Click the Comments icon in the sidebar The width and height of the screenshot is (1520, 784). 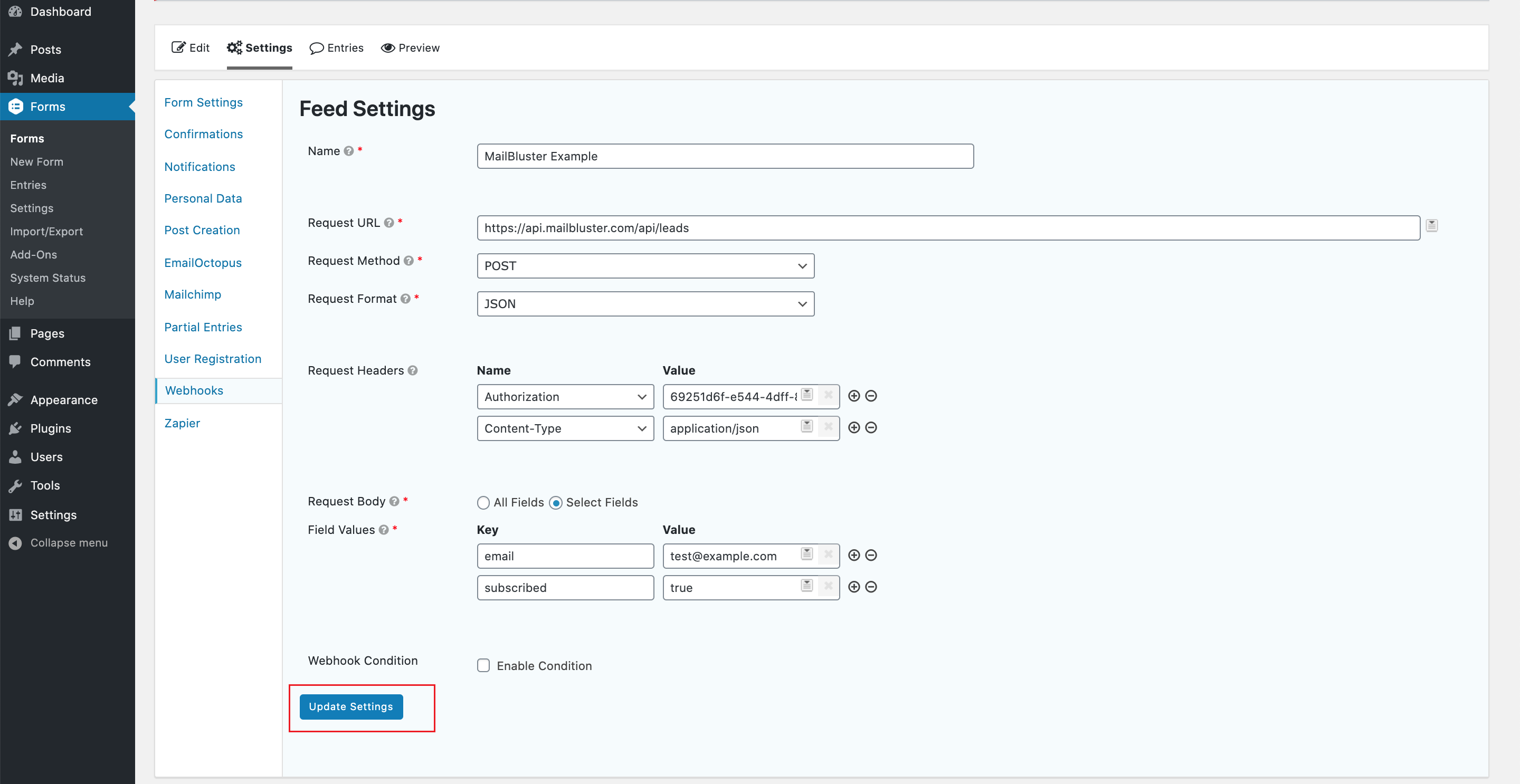(16, 361)
